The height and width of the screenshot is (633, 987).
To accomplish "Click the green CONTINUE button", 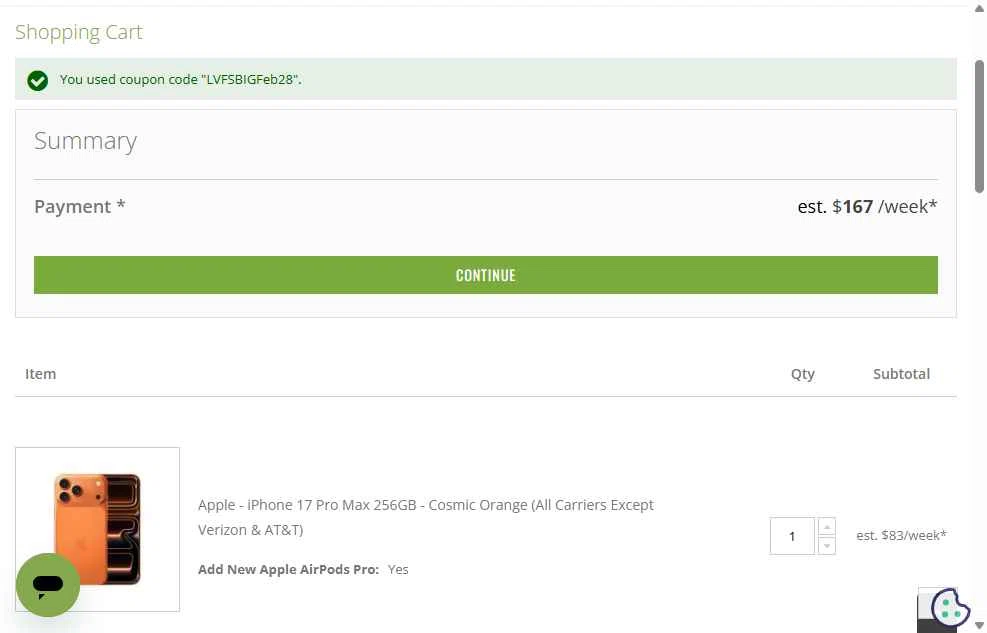I will pos(485,275).
